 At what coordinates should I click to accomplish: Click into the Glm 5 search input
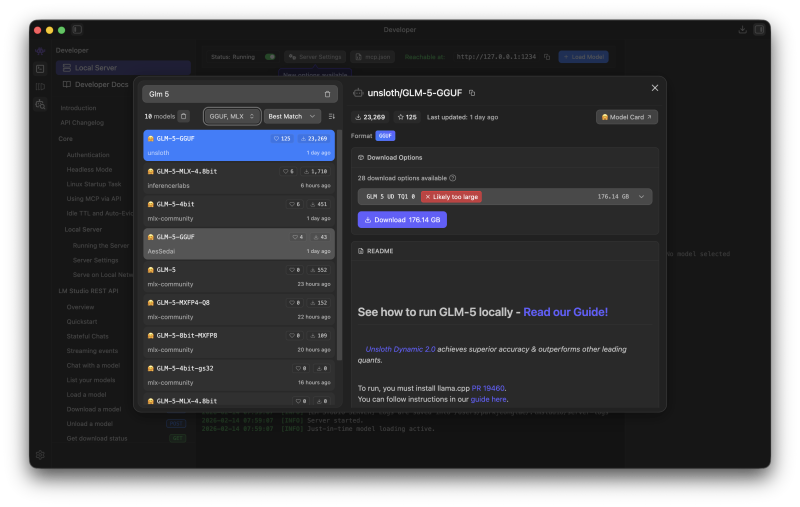point(230,94)
